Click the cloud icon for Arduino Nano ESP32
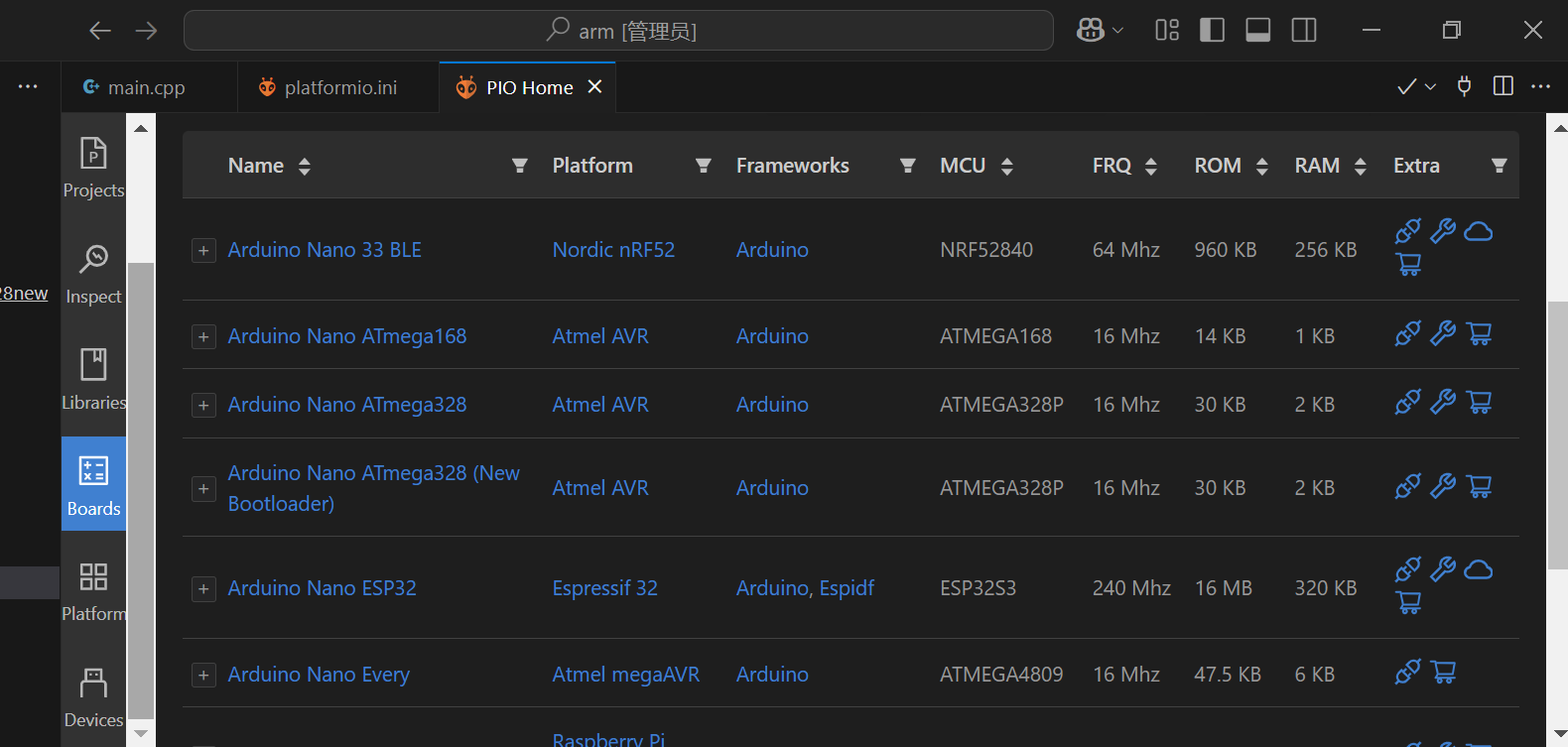Viewport: 1568px width, 747px height. click(x=1479, y=569)
